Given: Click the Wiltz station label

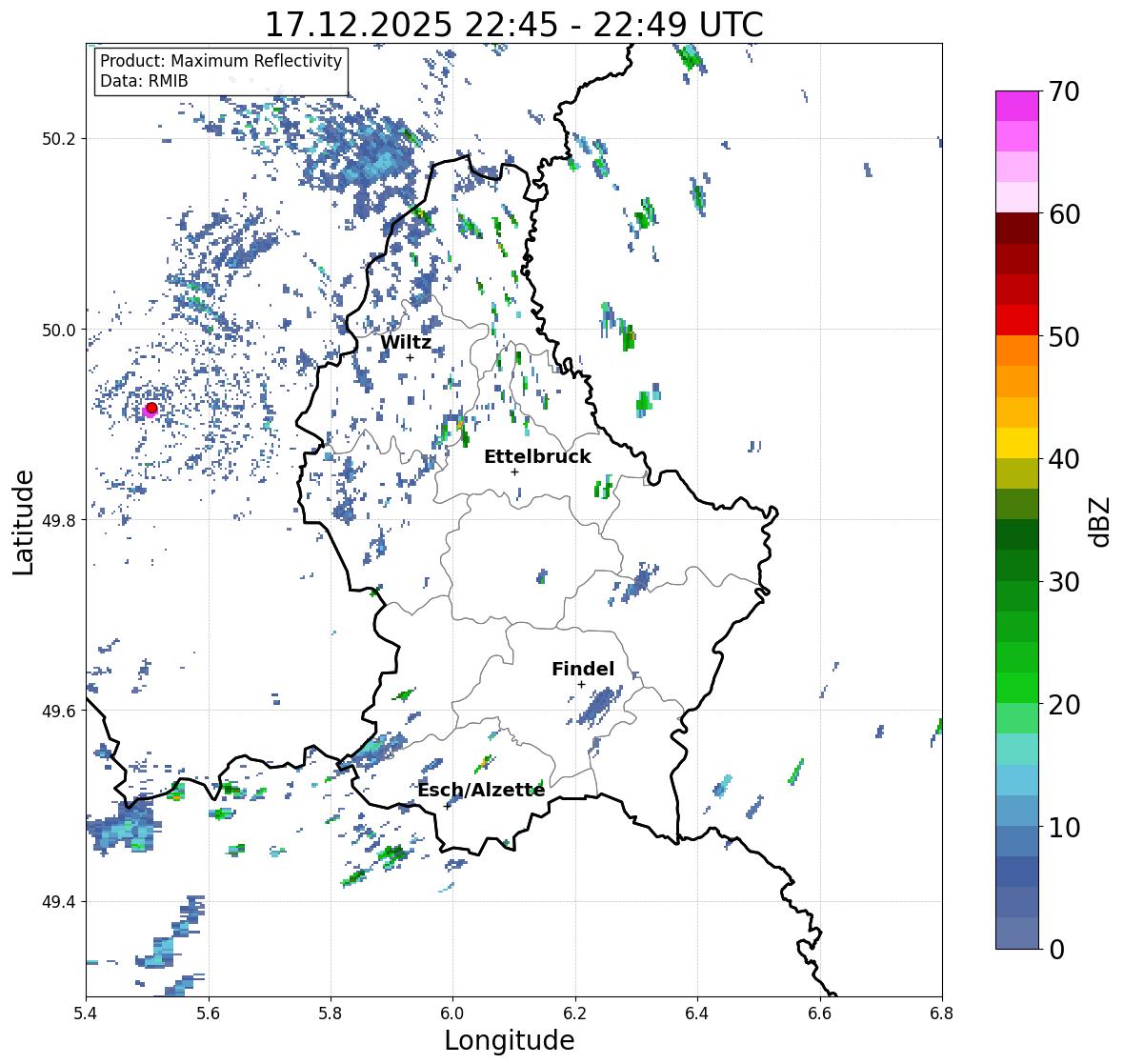Looking at the screenshot, I should click(x=406, y=342).
